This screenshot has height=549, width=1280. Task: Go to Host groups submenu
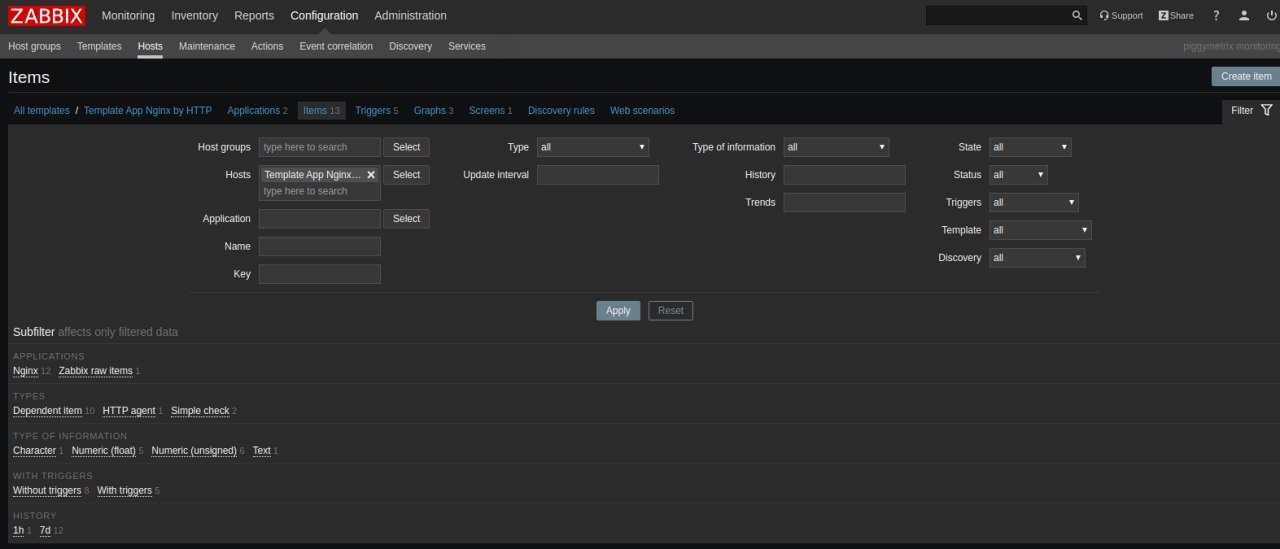tap(34, 46)
